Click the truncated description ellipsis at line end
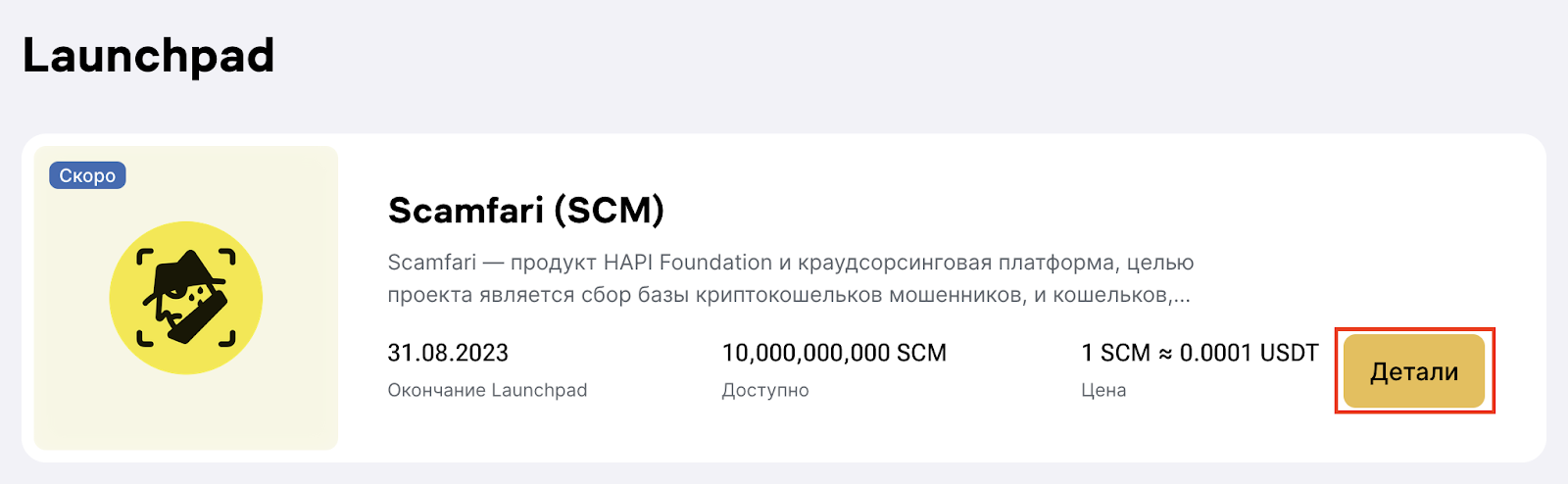The width and height of the screenshot is (1568, 484). tap(1181, 296)
